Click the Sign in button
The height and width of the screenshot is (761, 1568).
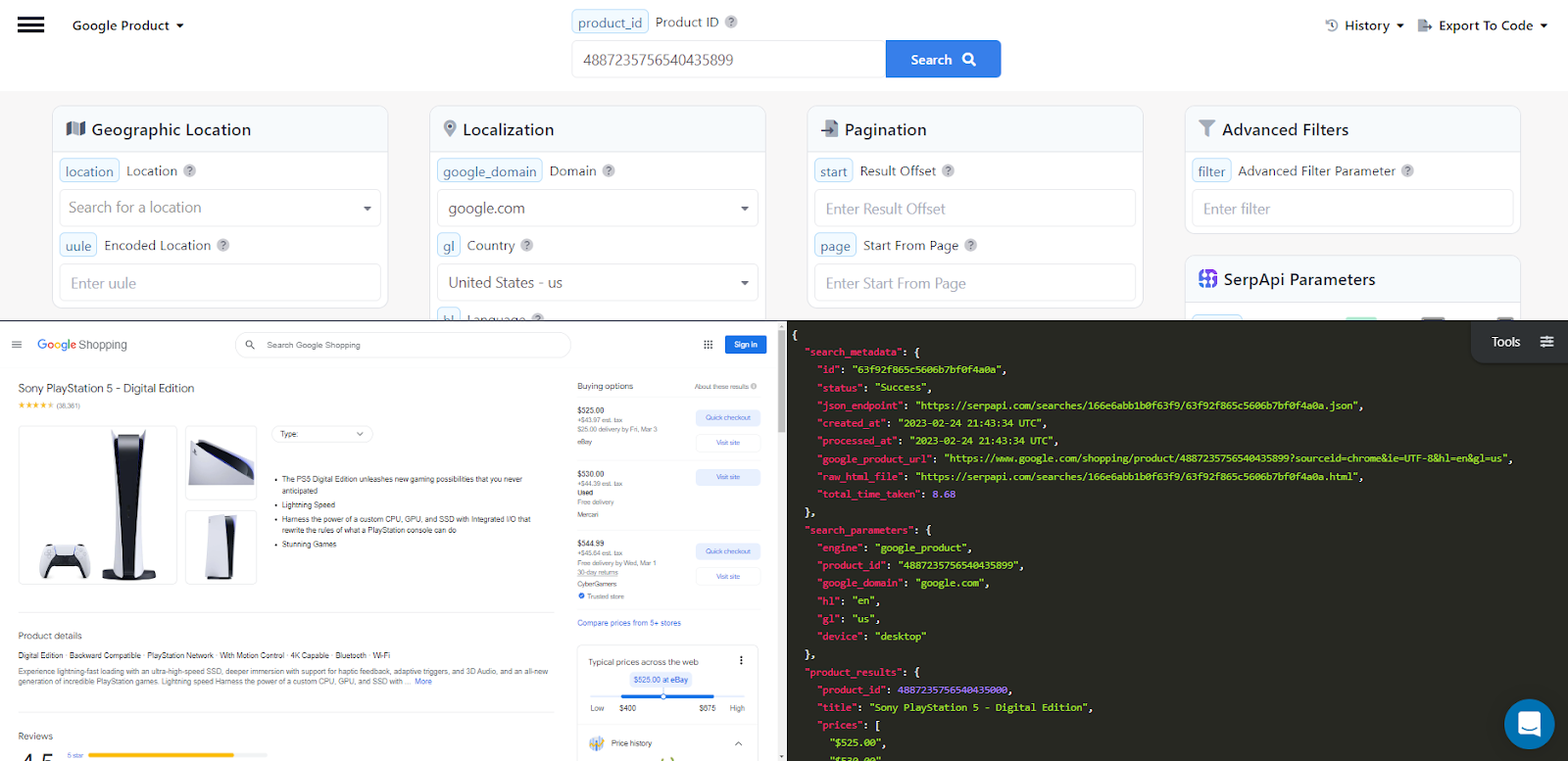(x=746, y=345)
